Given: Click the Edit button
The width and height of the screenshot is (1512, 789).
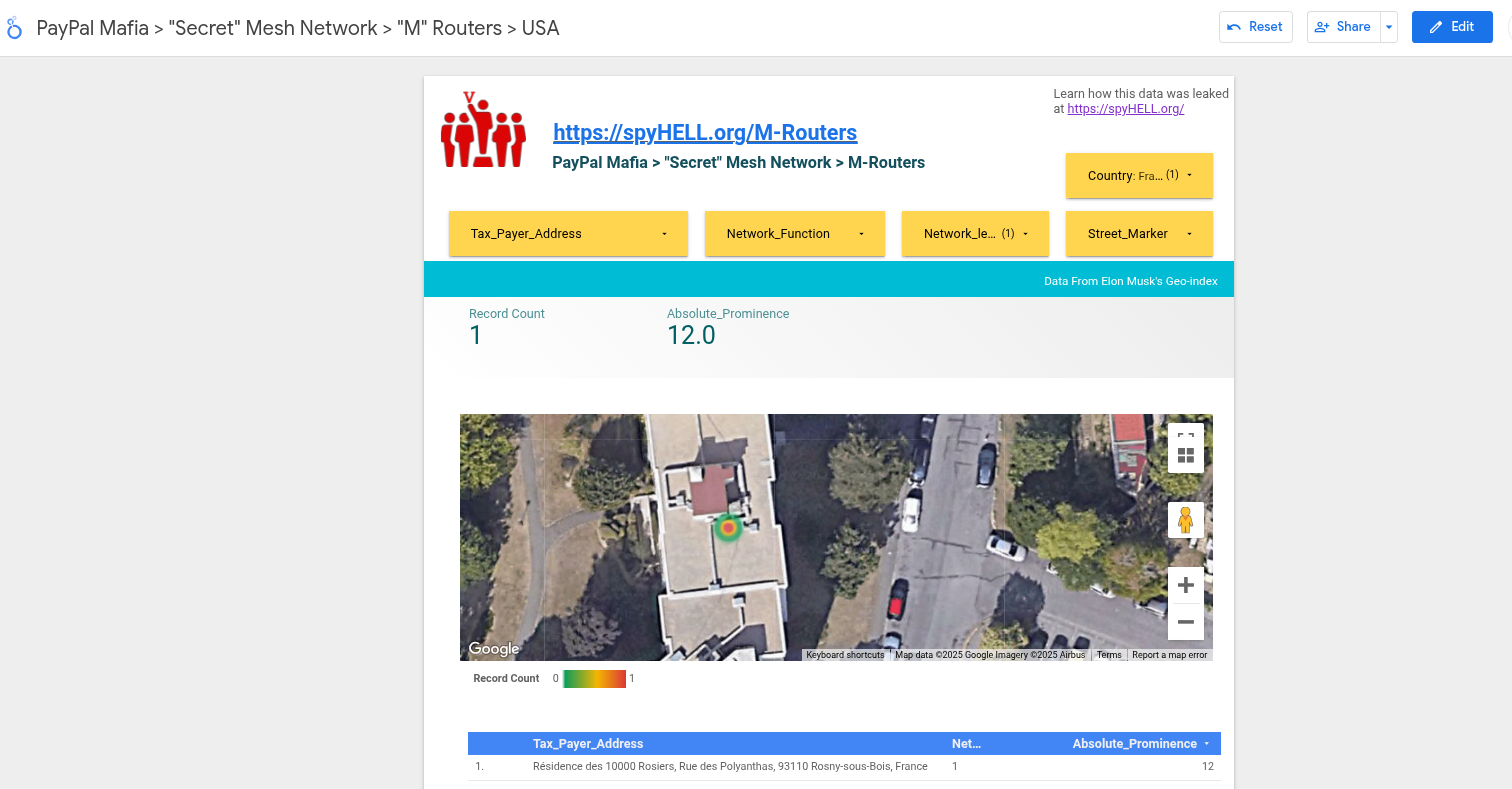Looking at the screenshot, I should [1451, 27].
